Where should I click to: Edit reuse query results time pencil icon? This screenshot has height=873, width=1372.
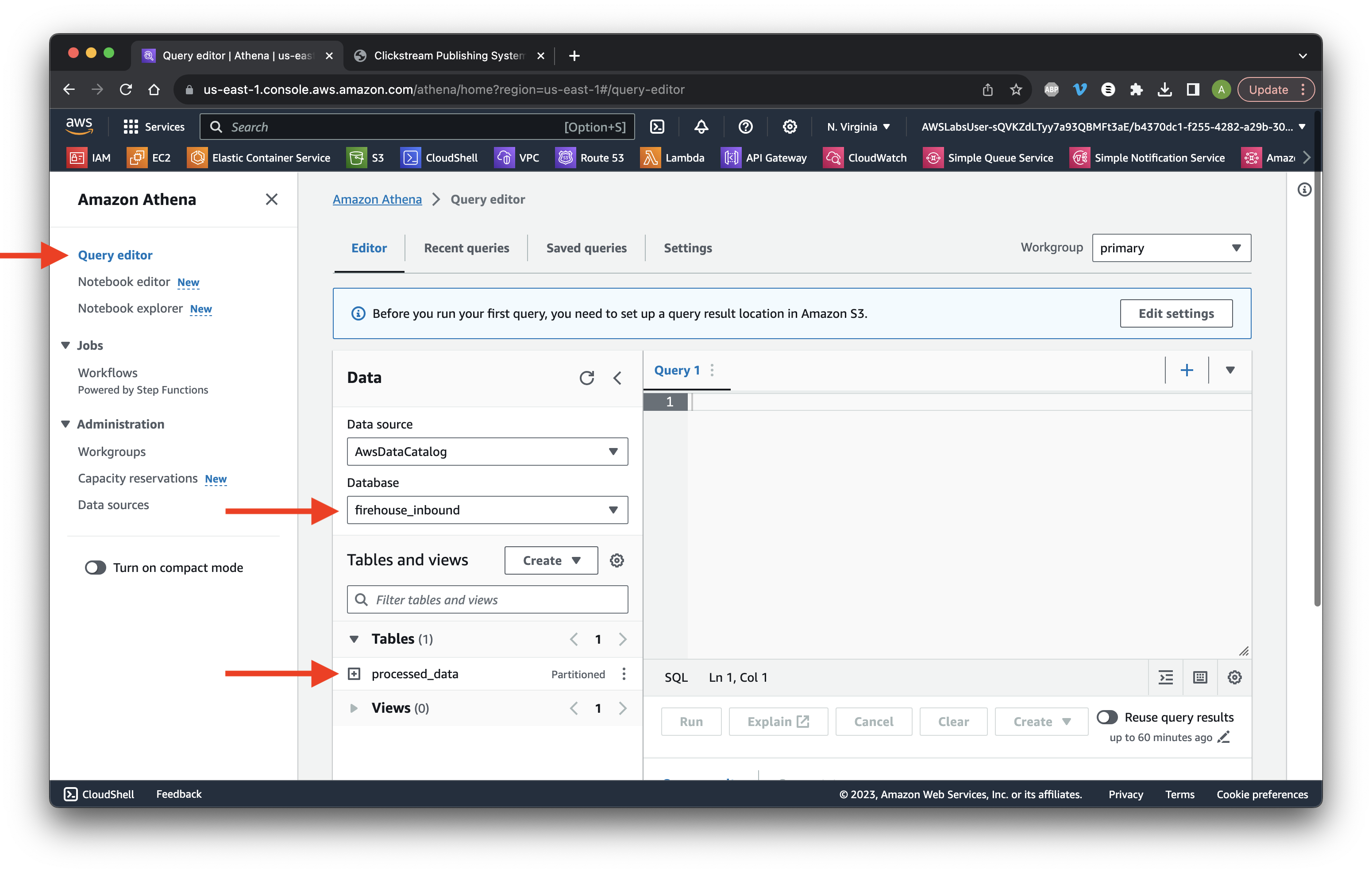point(1224,737)
